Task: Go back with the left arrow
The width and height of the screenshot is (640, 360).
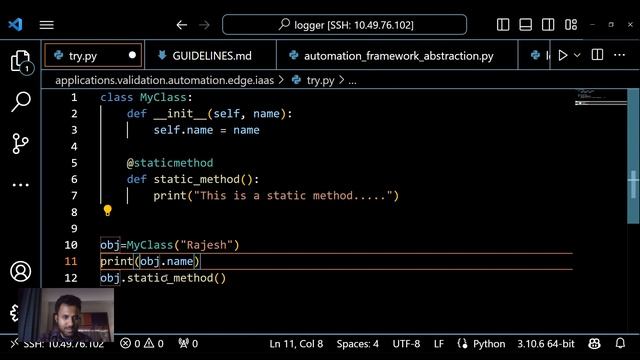Action: (x=182, y=25)
